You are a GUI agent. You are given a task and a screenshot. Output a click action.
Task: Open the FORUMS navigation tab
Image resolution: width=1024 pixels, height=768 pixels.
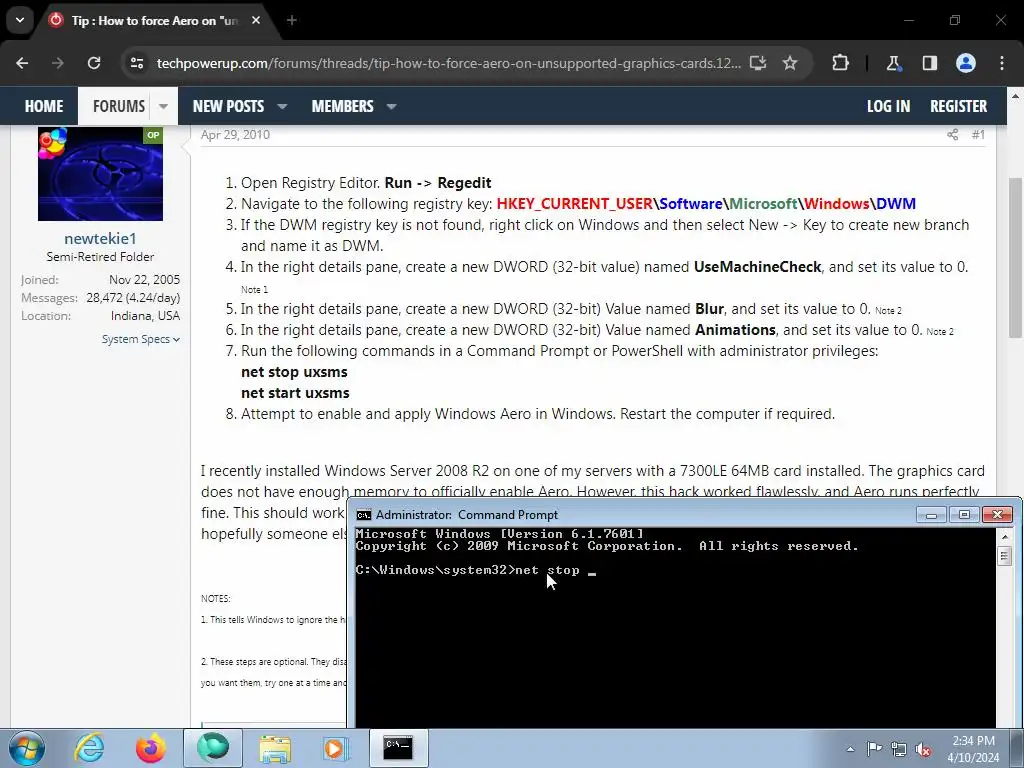(x=118, y=106)
